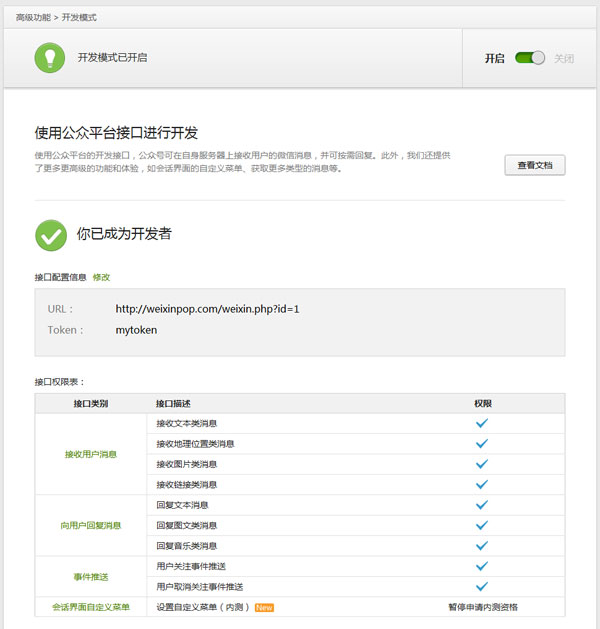Toggle the developer mode switch off
600x629 pixels.
click(x=530, y=58)
